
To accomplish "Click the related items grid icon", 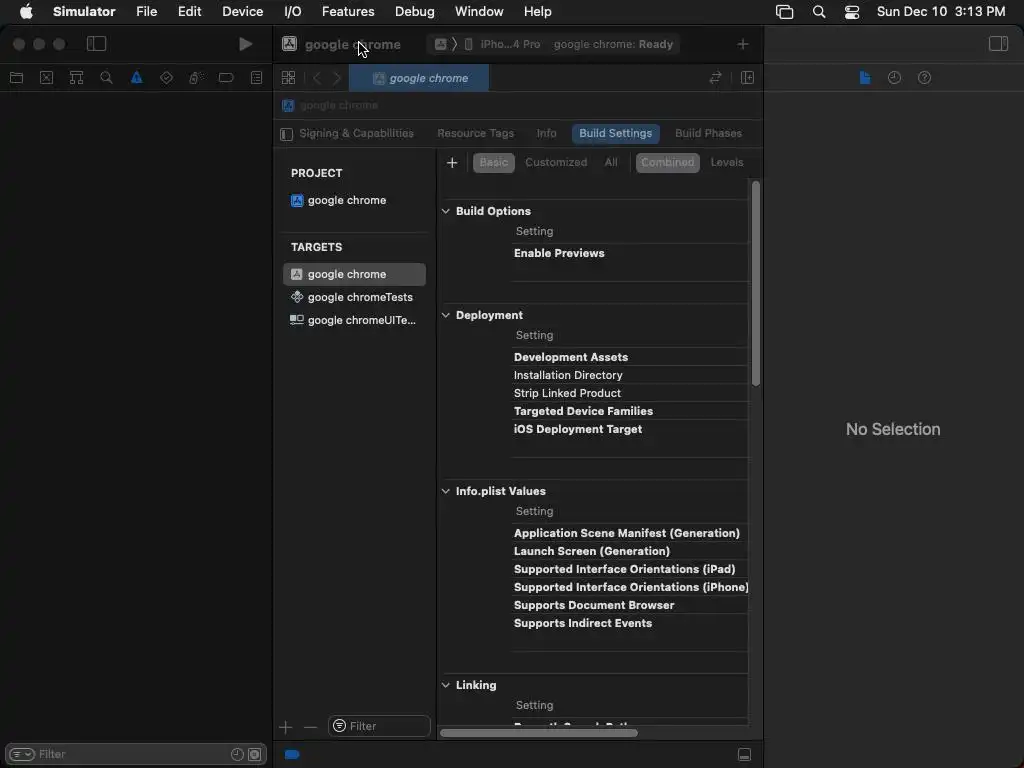I will pos(289,78).
